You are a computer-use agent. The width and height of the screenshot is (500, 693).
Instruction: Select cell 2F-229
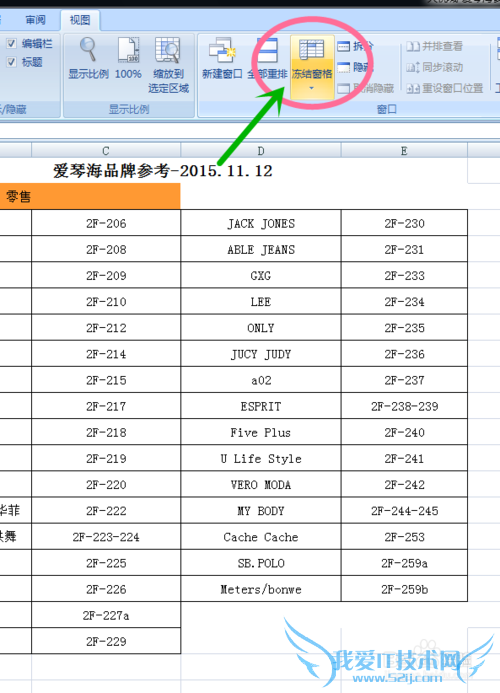(106, 640)
